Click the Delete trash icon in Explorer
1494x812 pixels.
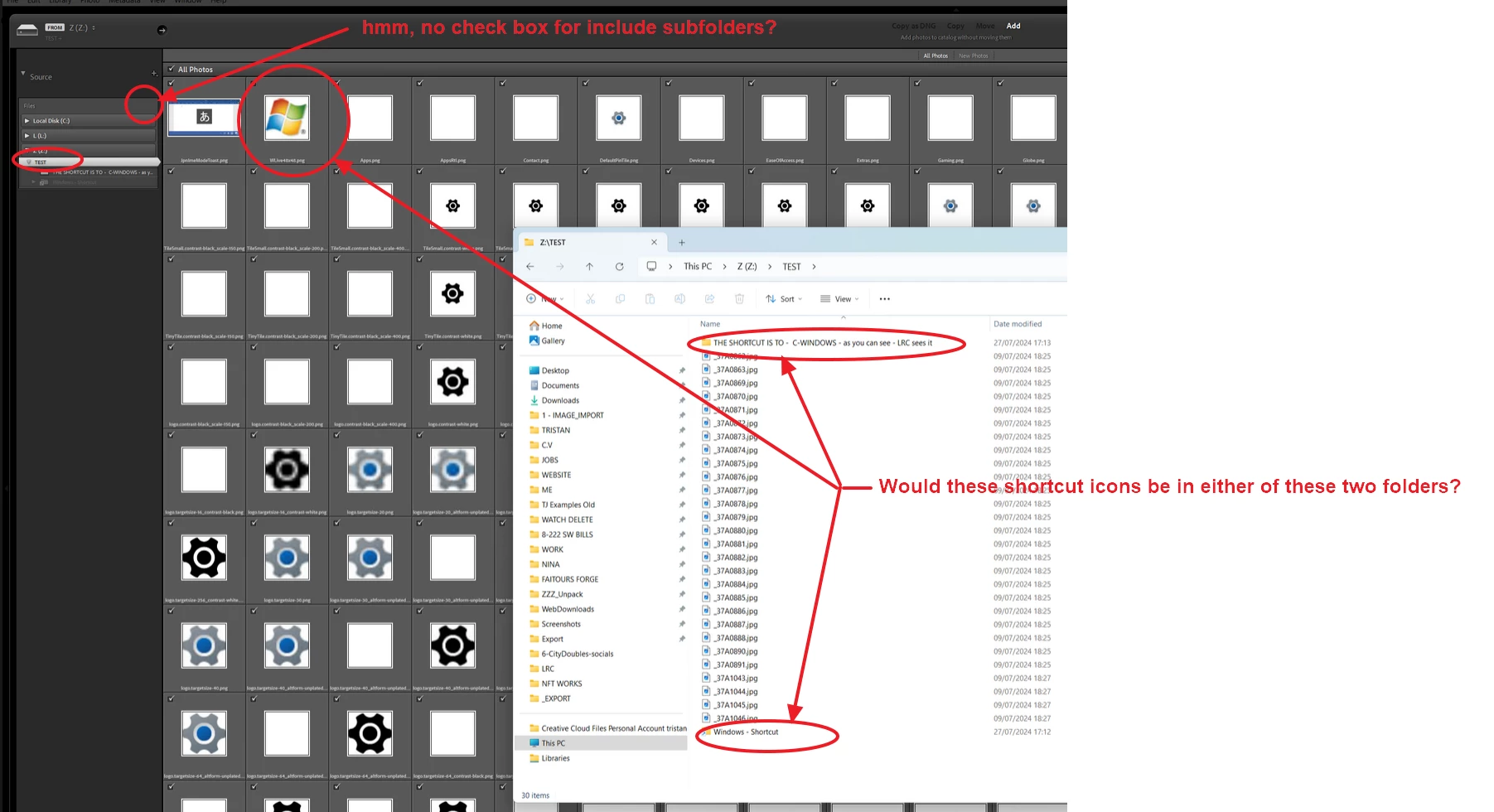pos(739,299)
